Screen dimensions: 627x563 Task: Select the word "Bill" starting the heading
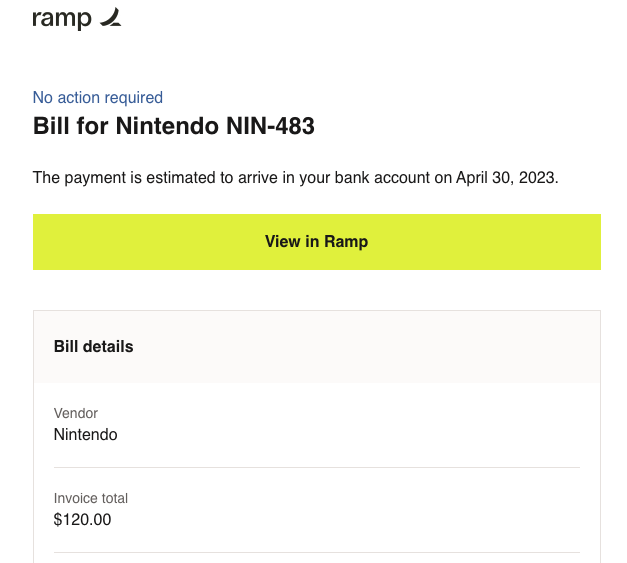[x=51, y=126]
